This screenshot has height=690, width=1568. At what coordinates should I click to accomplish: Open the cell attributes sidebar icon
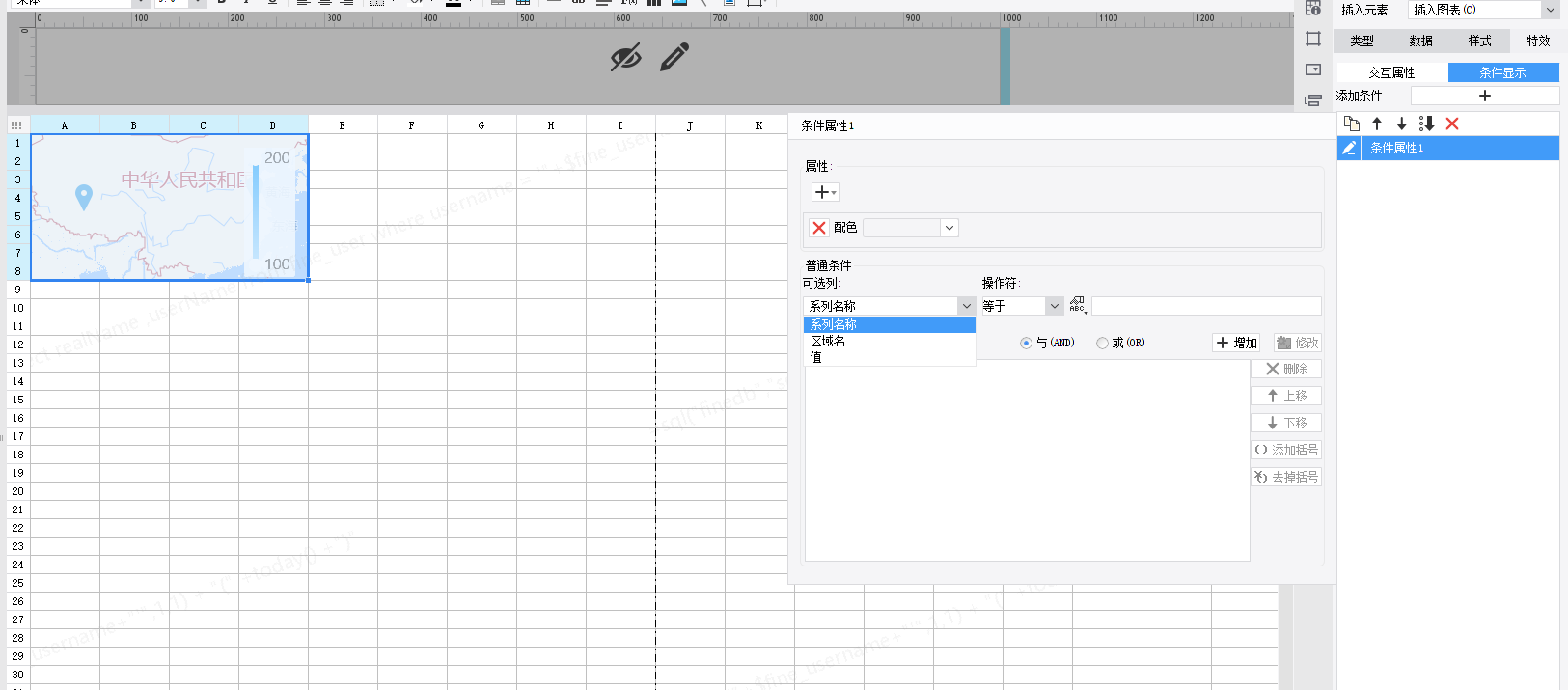click(1313, 9)
